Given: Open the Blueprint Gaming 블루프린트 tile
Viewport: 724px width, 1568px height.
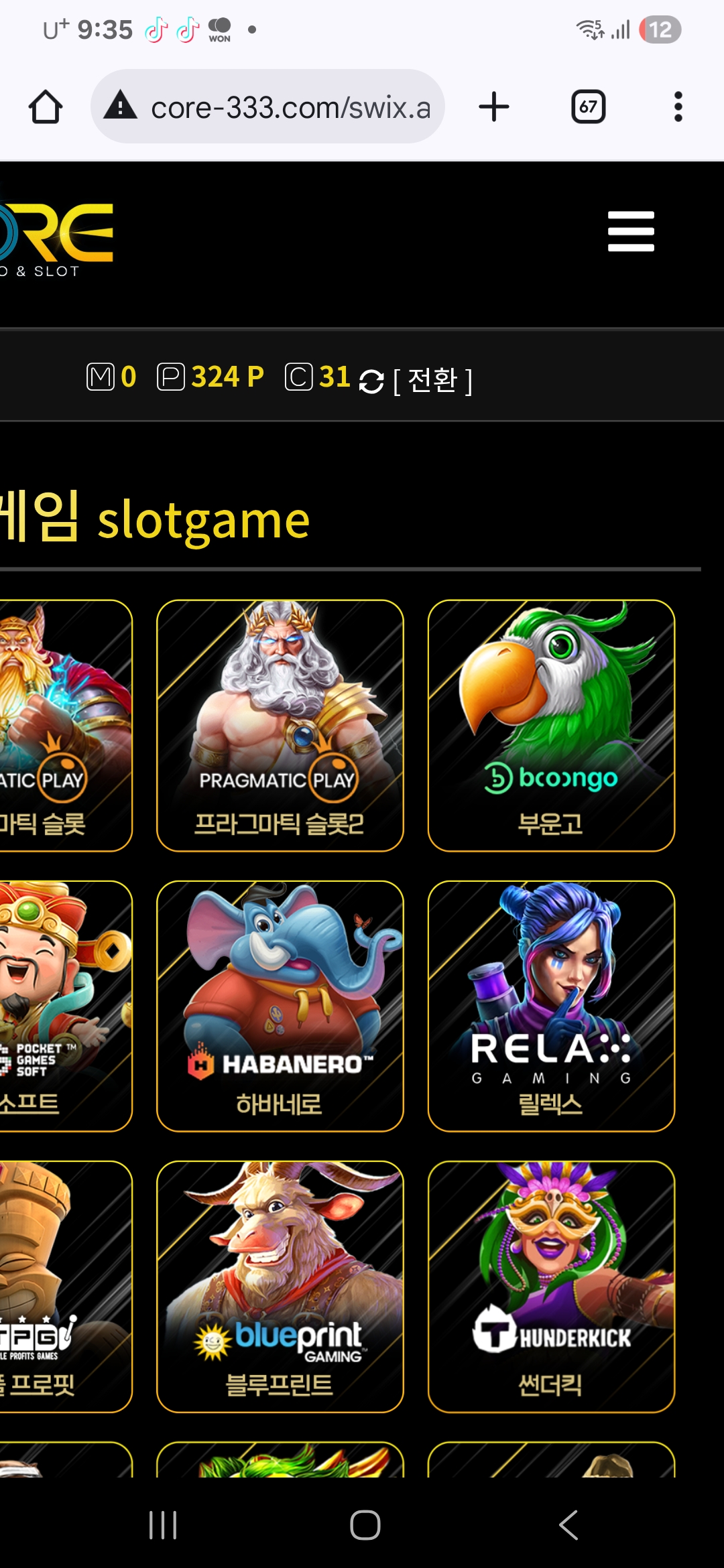Looking at the screenshot, I should [x=280, y=1287].
